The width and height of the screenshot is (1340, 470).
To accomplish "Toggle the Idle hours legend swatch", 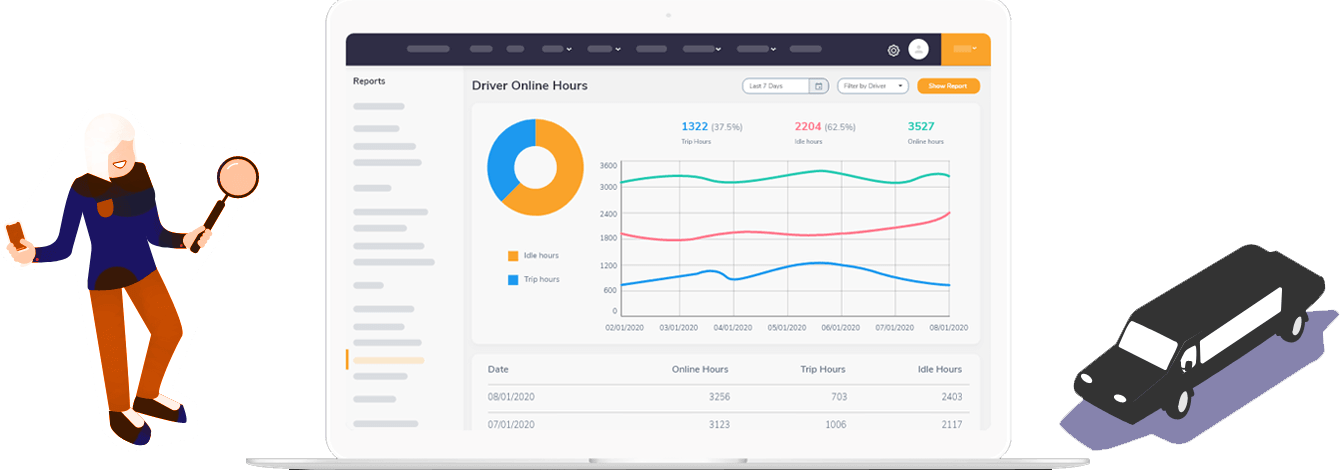I will (513, 256).
